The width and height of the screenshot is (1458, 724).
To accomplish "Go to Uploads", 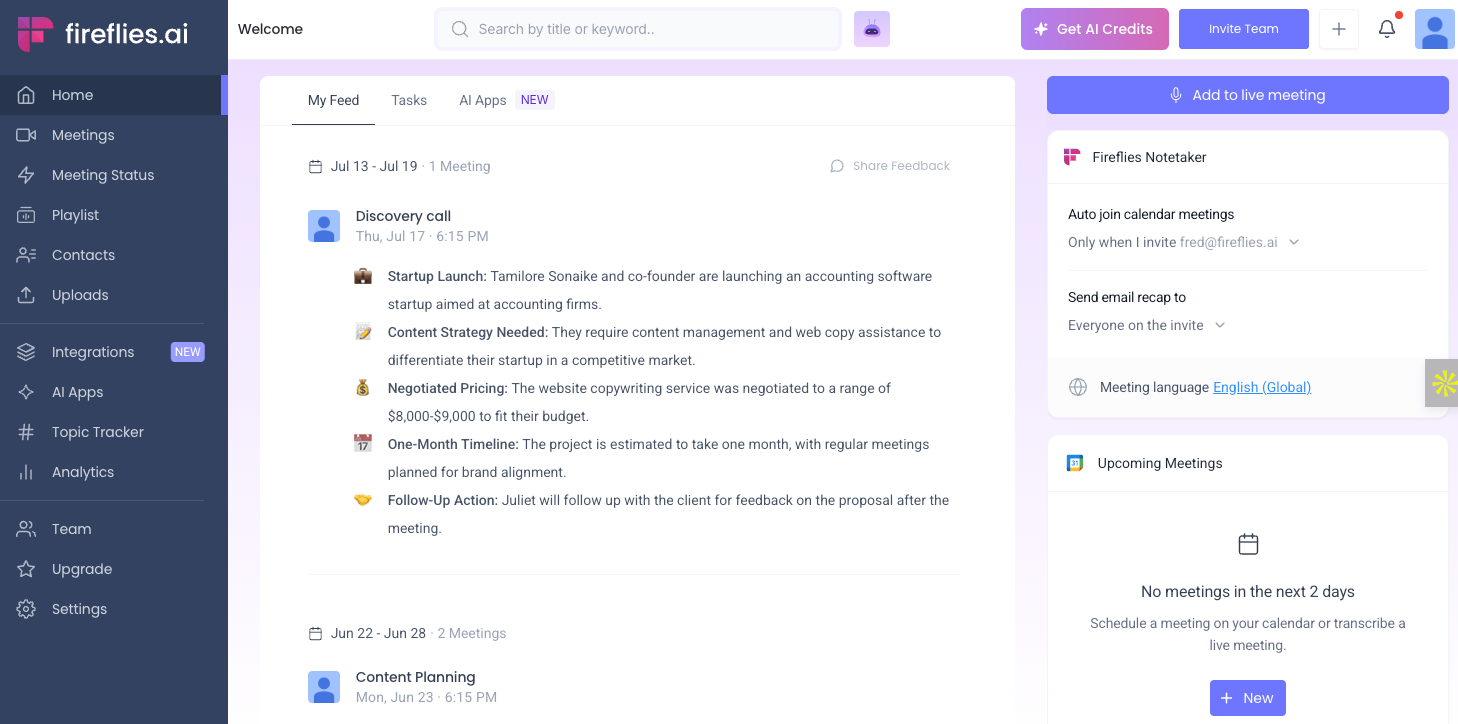I will (112, 295).
